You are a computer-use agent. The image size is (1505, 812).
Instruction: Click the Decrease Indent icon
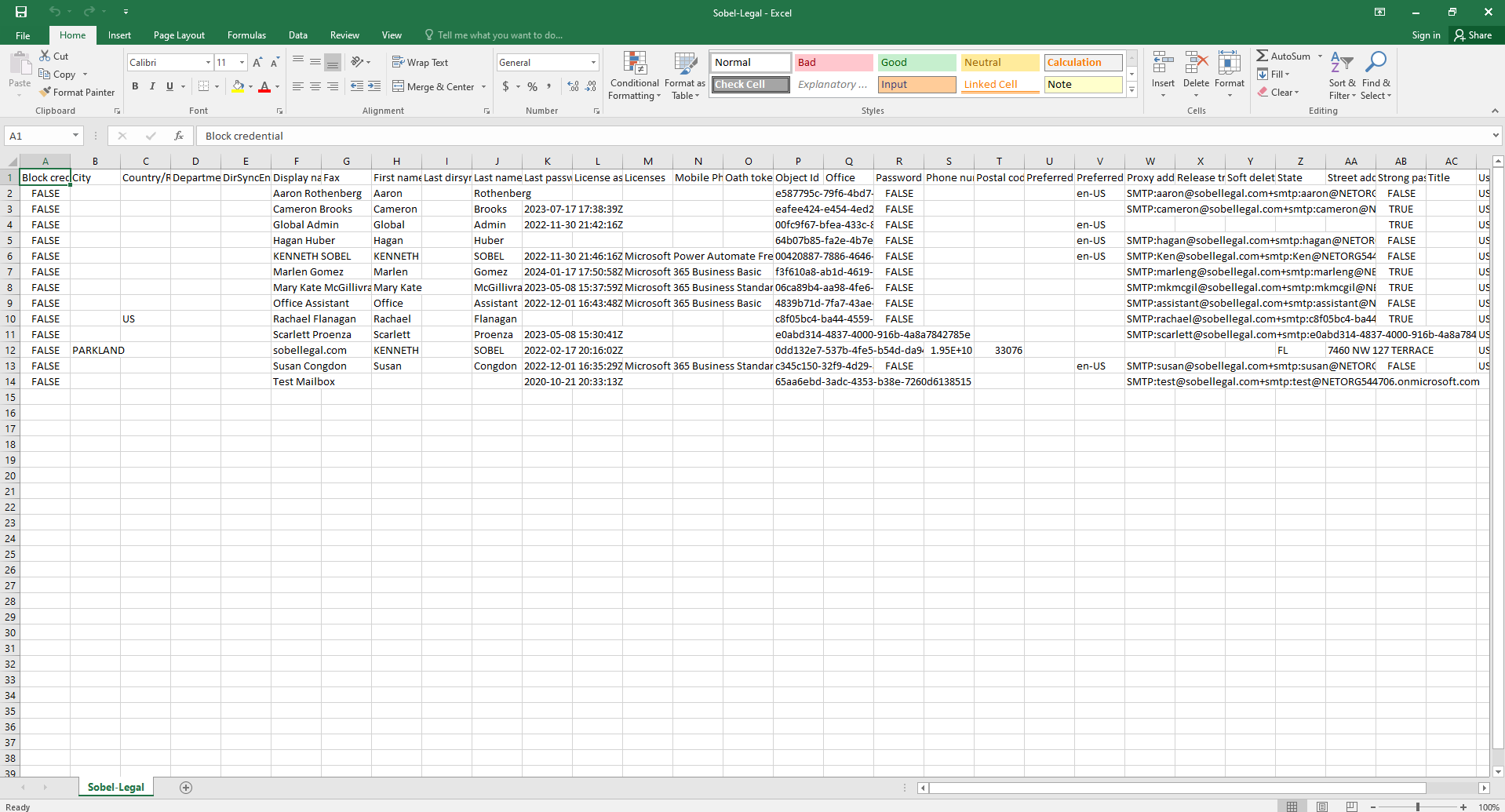point(357,86)
